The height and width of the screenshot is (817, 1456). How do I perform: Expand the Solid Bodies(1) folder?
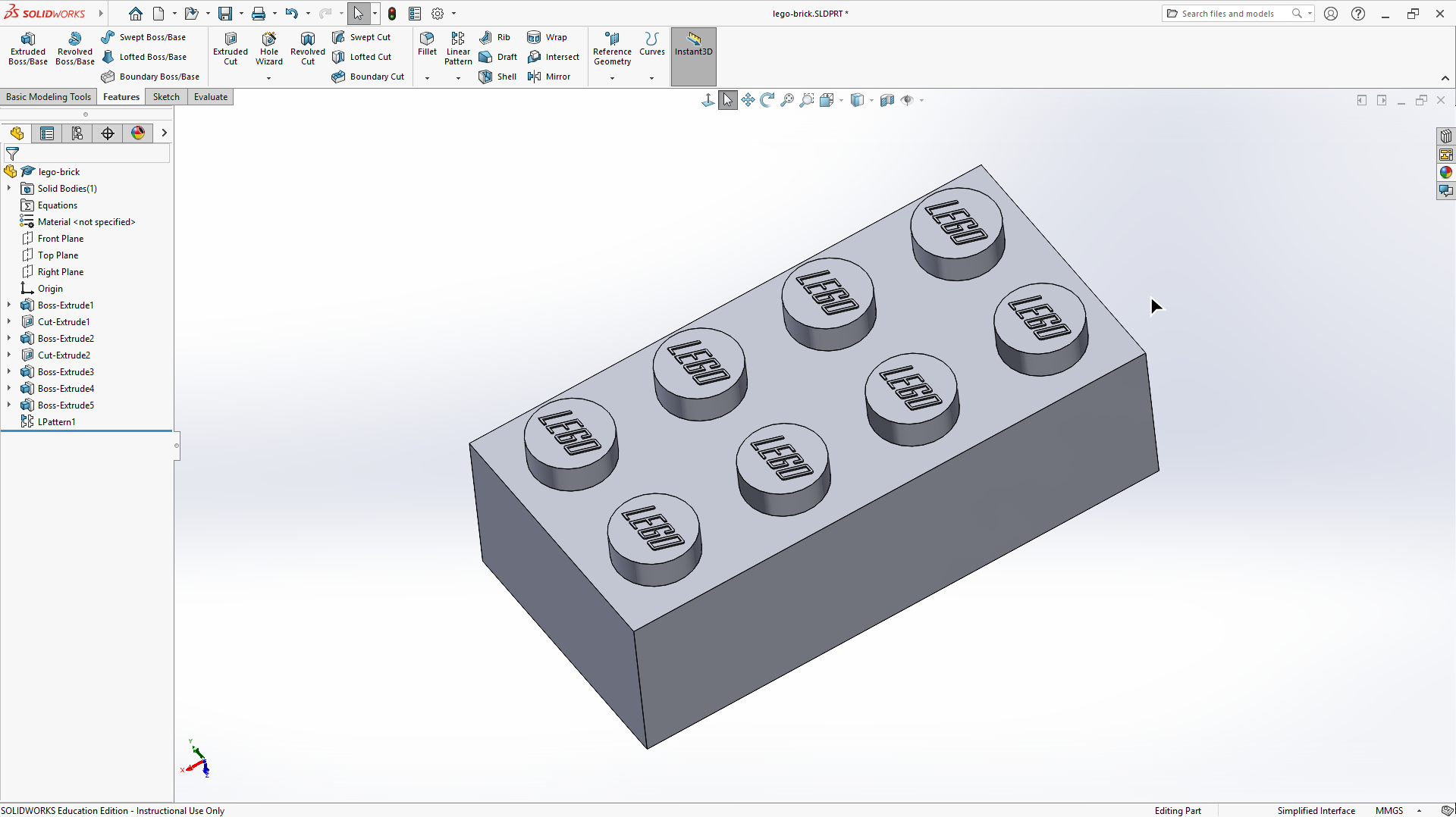coord(9,189)
